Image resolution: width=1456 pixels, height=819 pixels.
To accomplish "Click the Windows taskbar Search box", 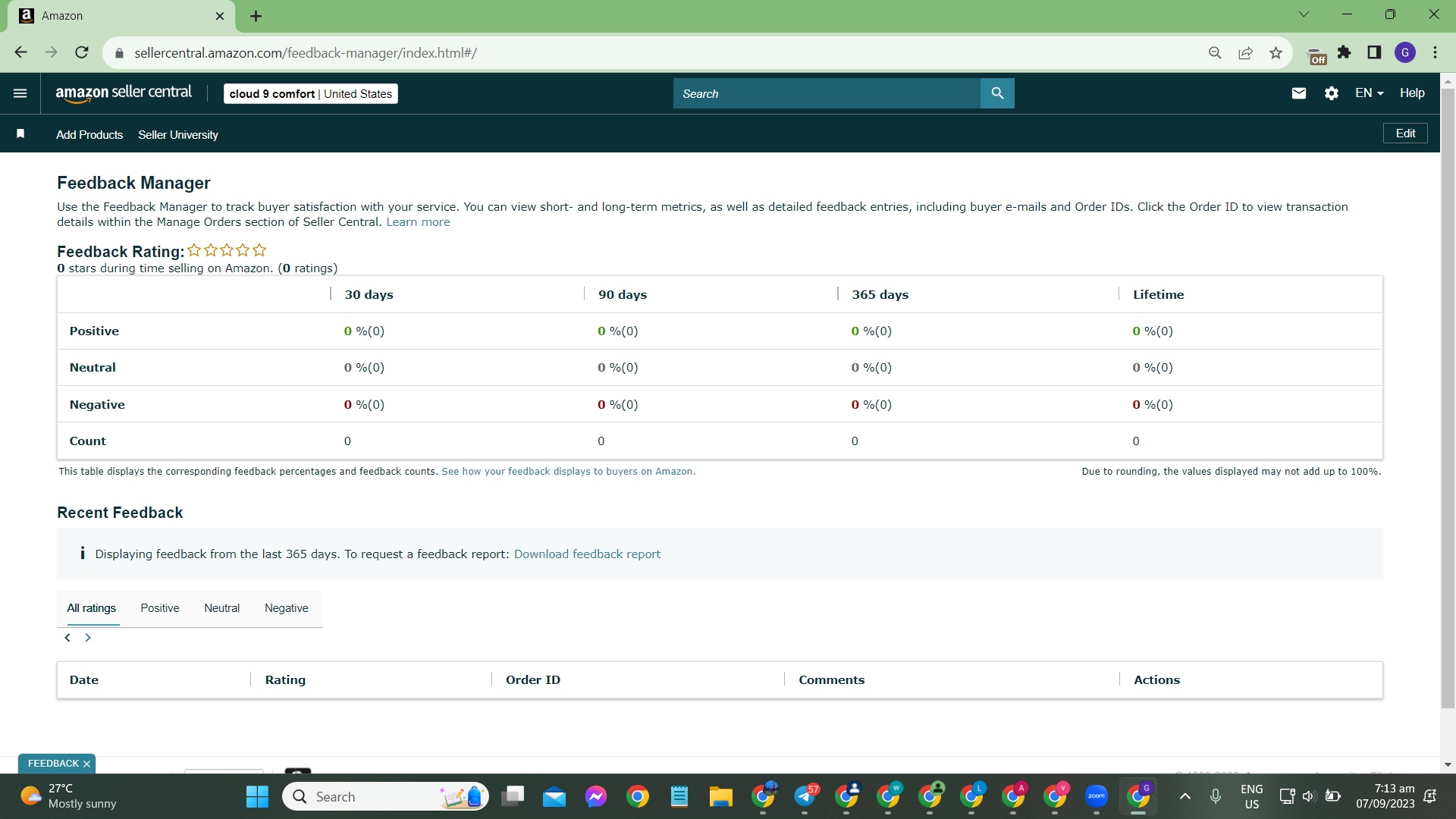I will pos(385,796).
